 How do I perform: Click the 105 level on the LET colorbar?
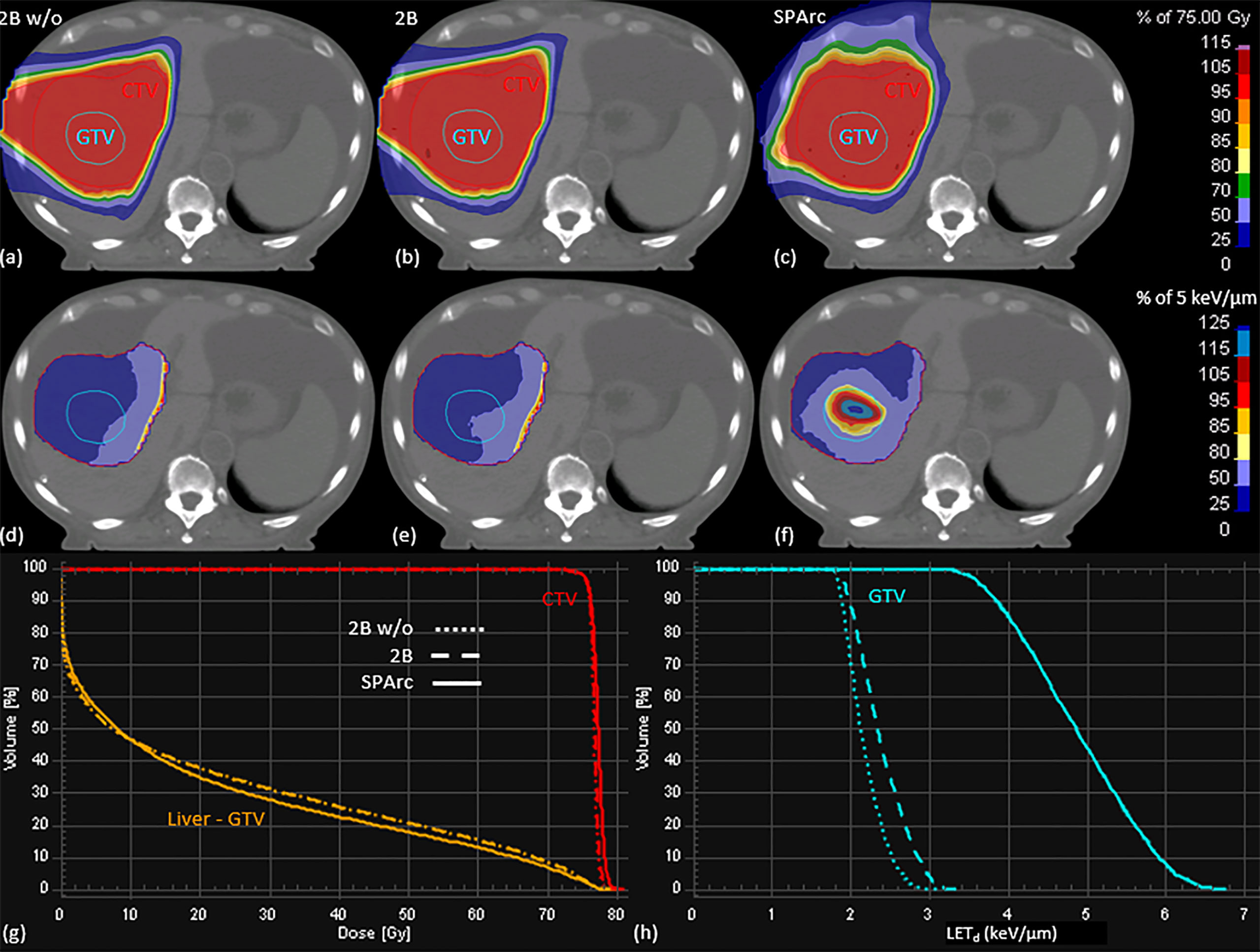coord(1214,374)
